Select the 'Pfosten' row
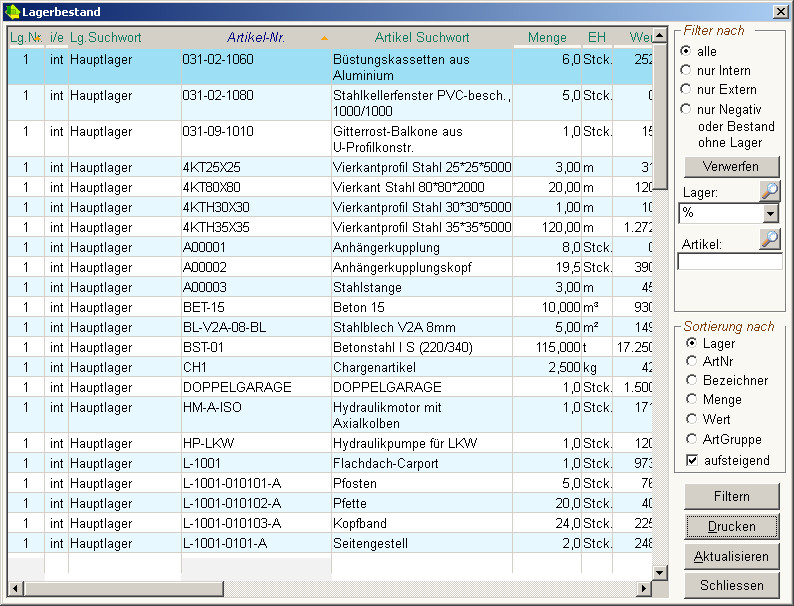Image resolution: width=794 pixels, height=606 pixels. pos(330,483)
